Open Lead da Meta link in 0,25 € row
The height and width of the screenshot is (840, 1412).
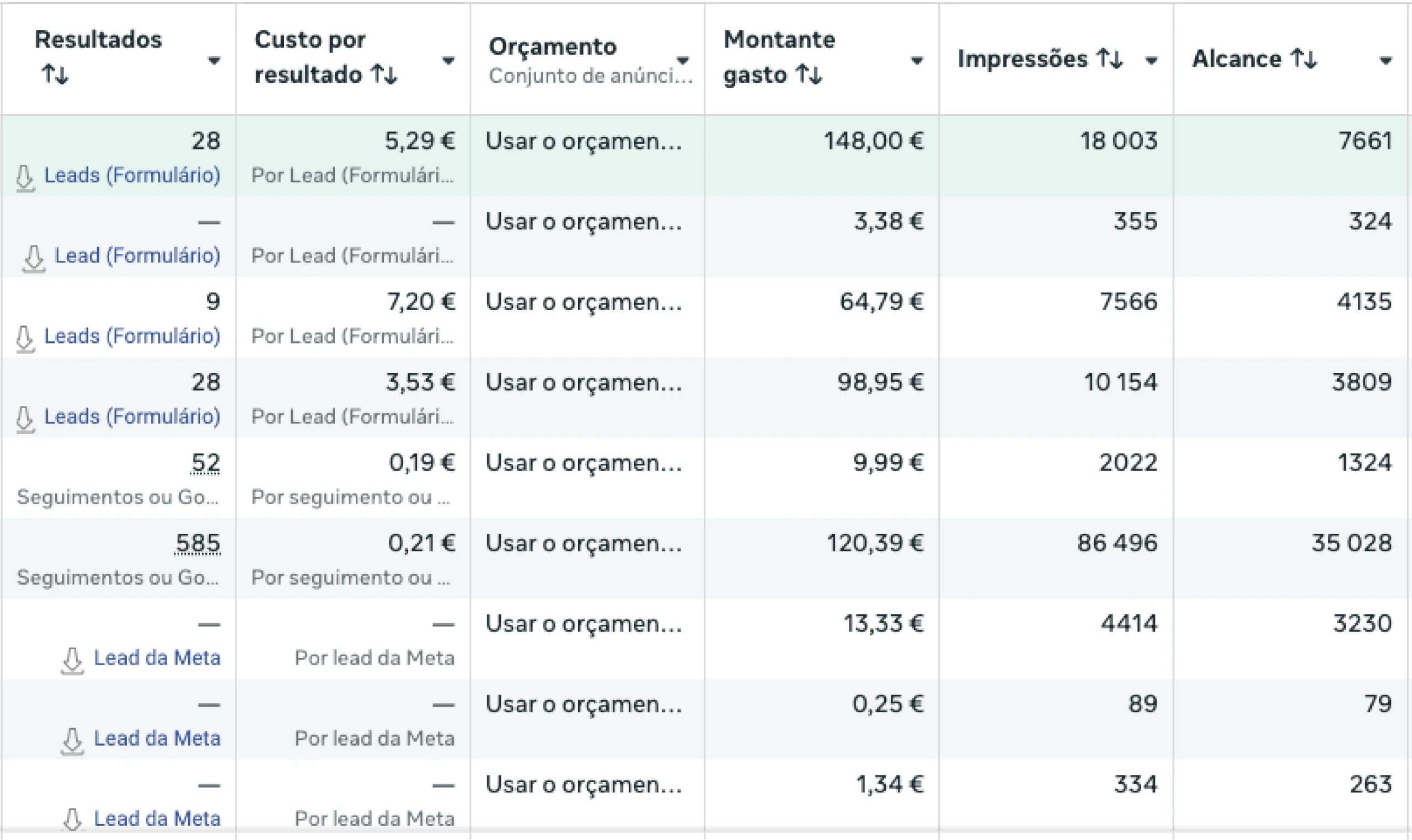[157, 738]
